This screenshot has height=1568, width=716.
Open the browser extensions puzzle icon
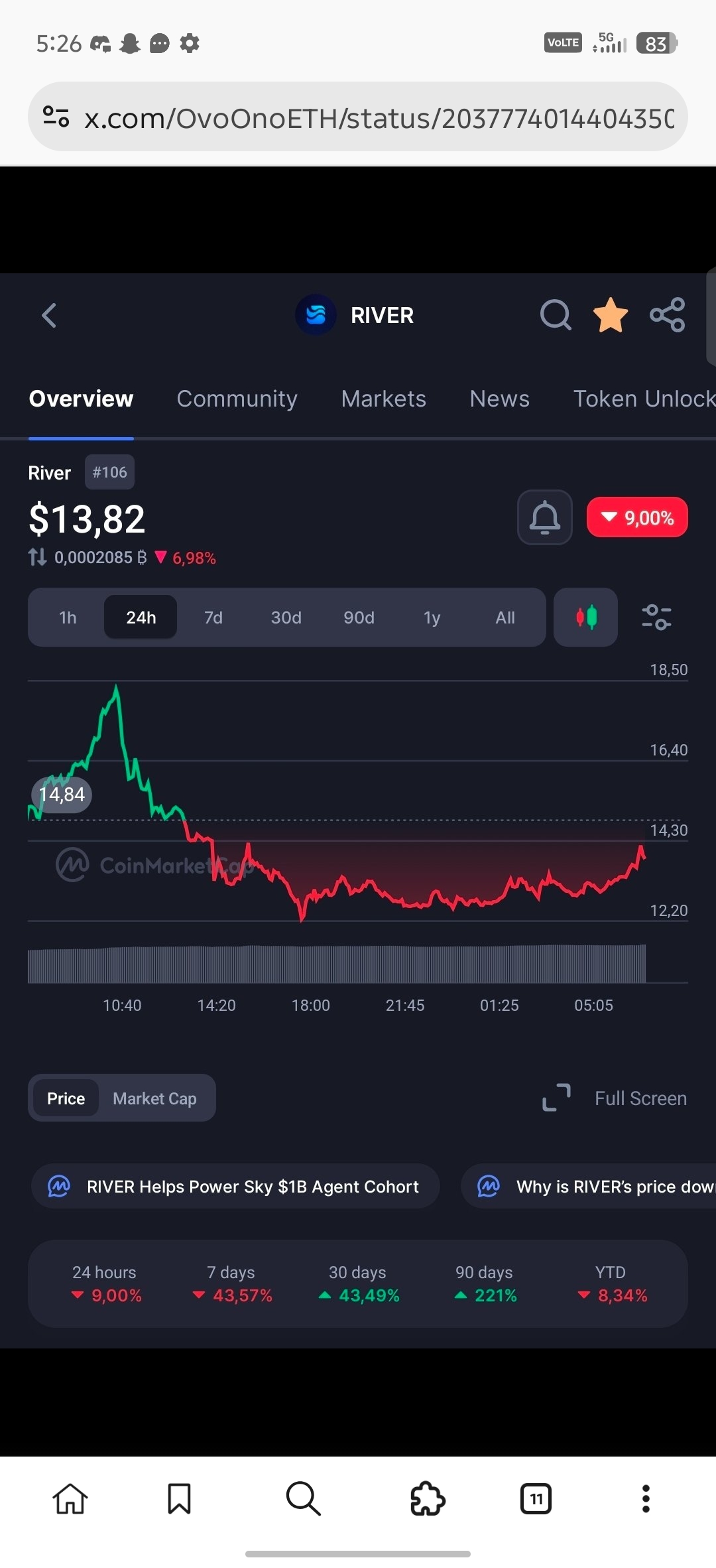428,1498
